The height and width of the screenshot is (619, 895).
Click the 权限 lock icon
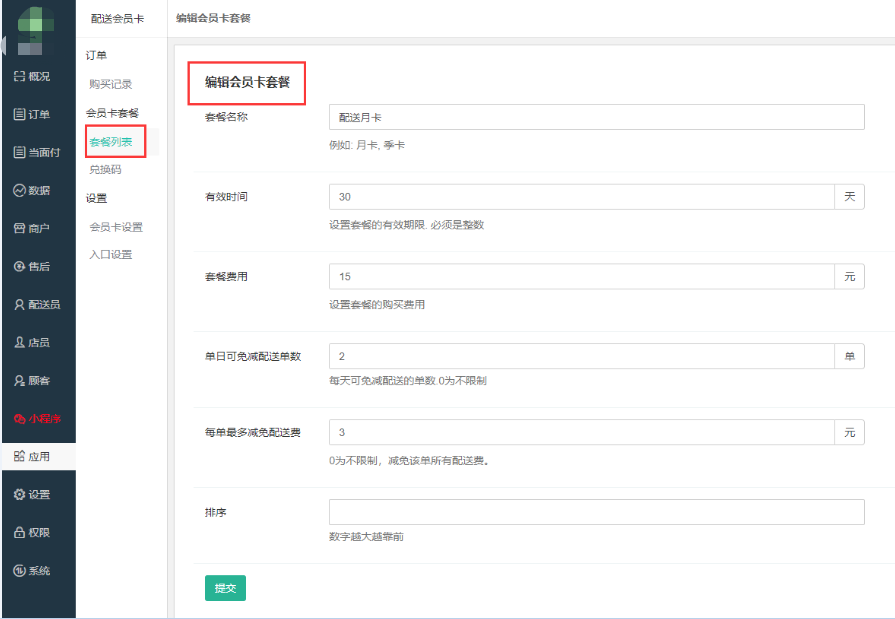[x=19, y=532]
